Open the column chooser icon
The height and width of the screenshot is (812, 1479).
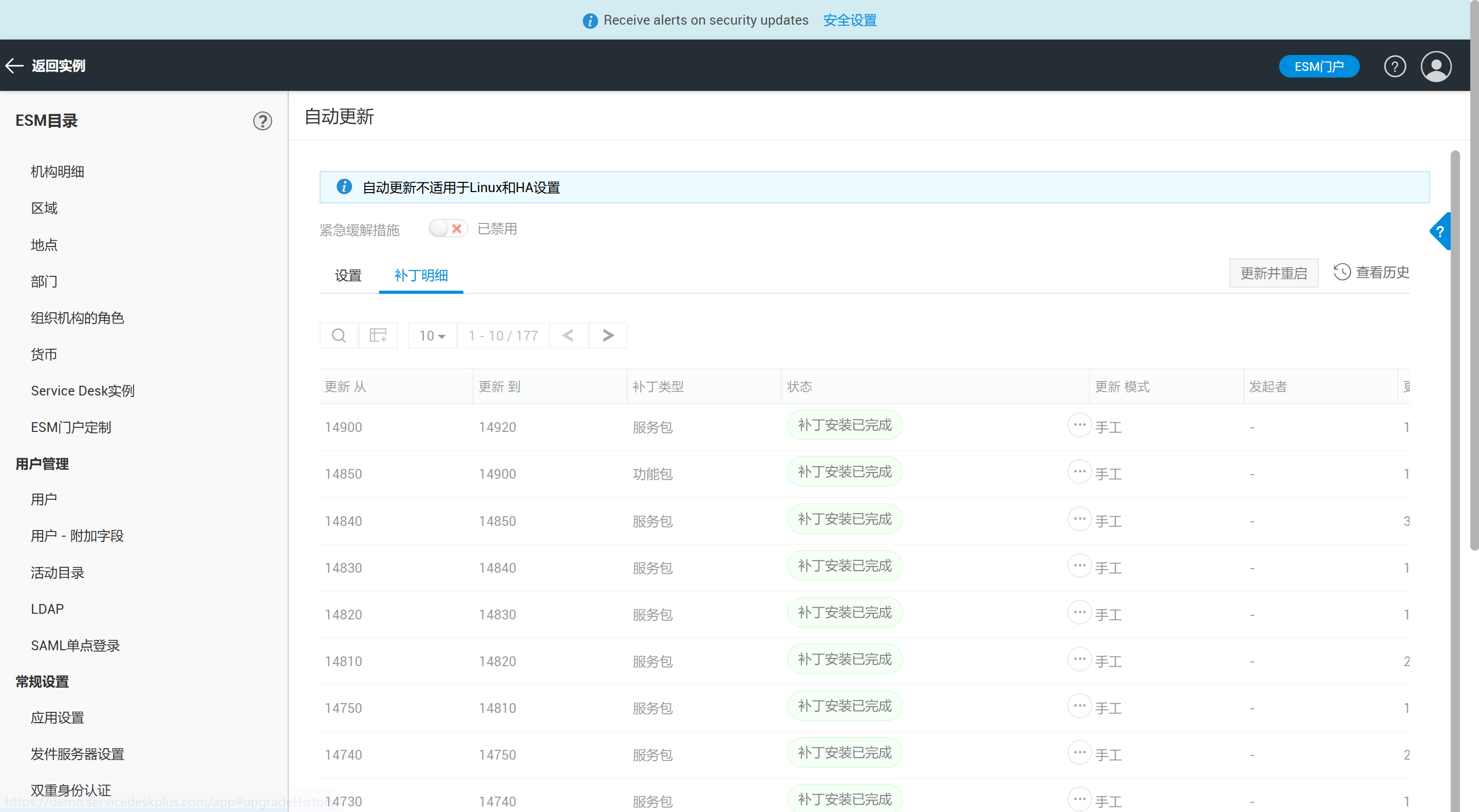tap(378, 336)
